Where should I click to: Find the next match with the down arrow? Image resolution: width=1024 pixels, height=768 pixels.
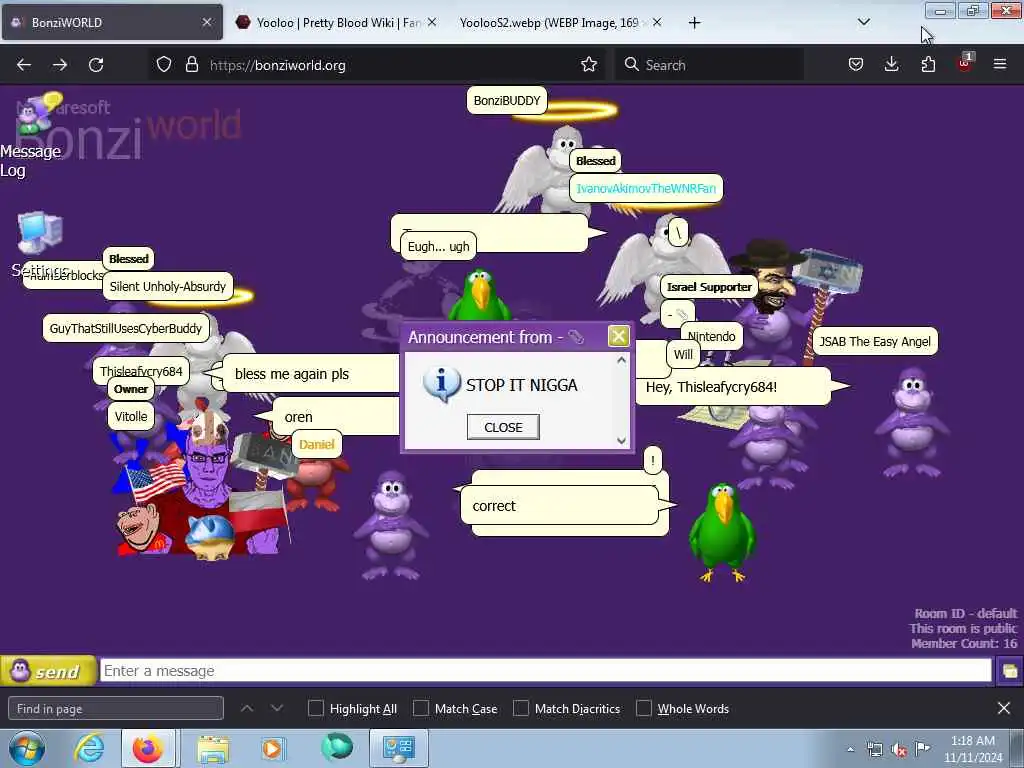click(277, 708)
